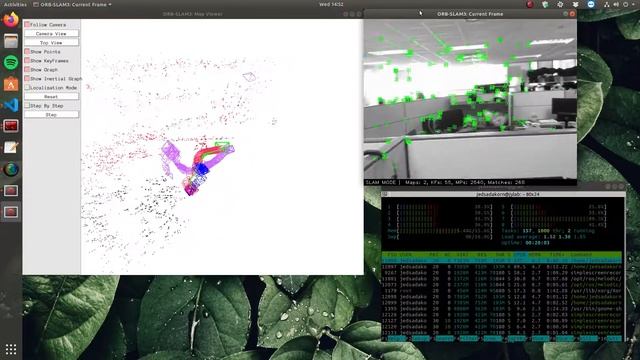Toggle the Show Graph checkbox
640x360 pixels.
click(27, 69)
